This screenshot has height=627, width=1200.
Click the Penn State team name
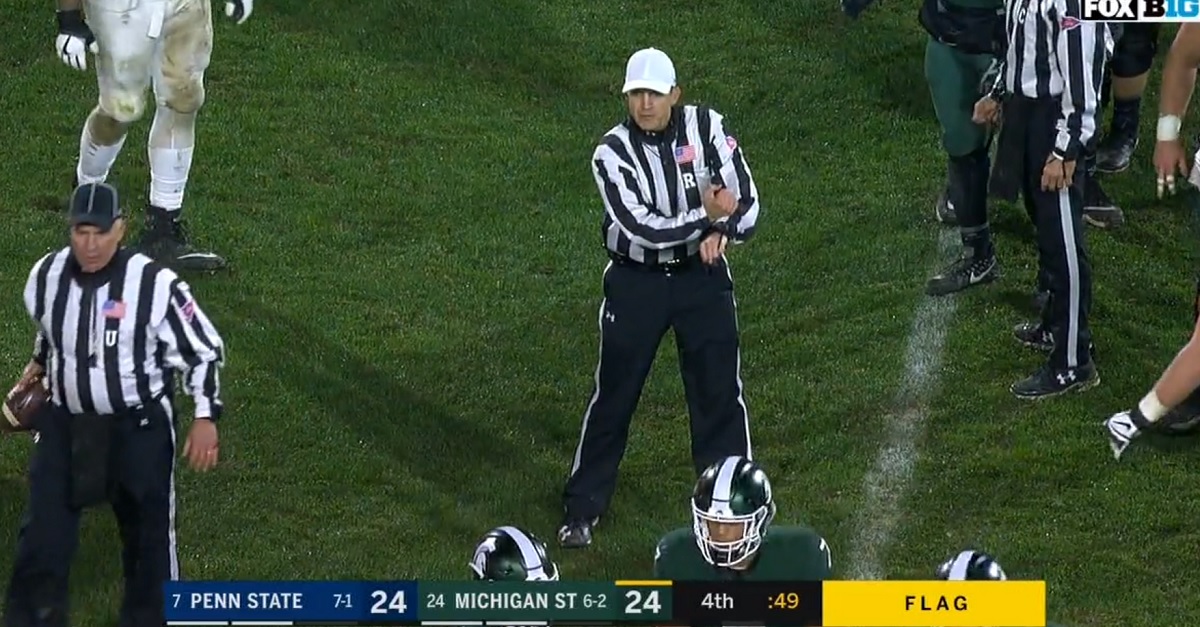[246, 602]
